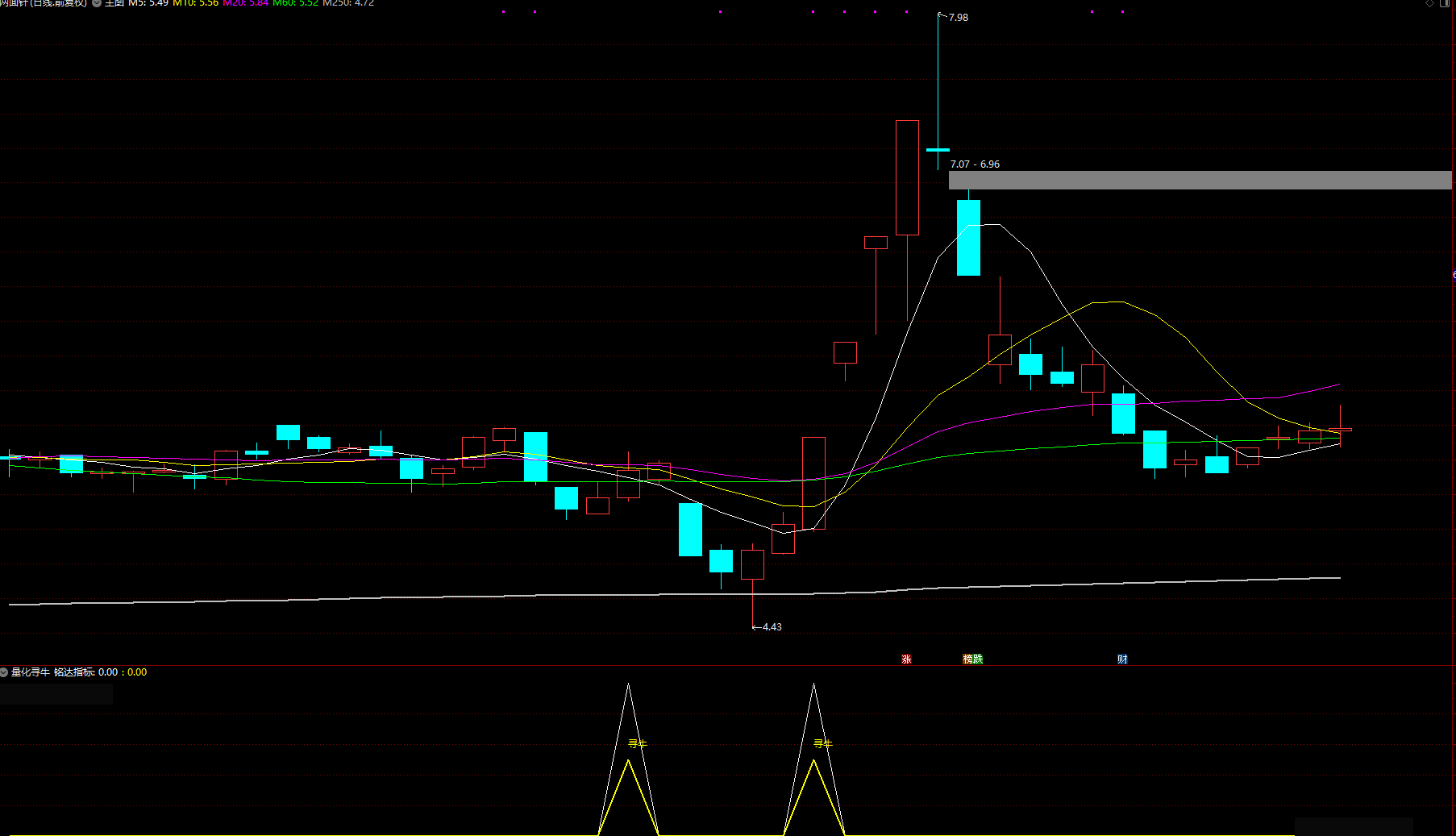Click the blue 财 event marker
The height and width of the screenshot is (836, 1456).
(x=1122, y=659)
